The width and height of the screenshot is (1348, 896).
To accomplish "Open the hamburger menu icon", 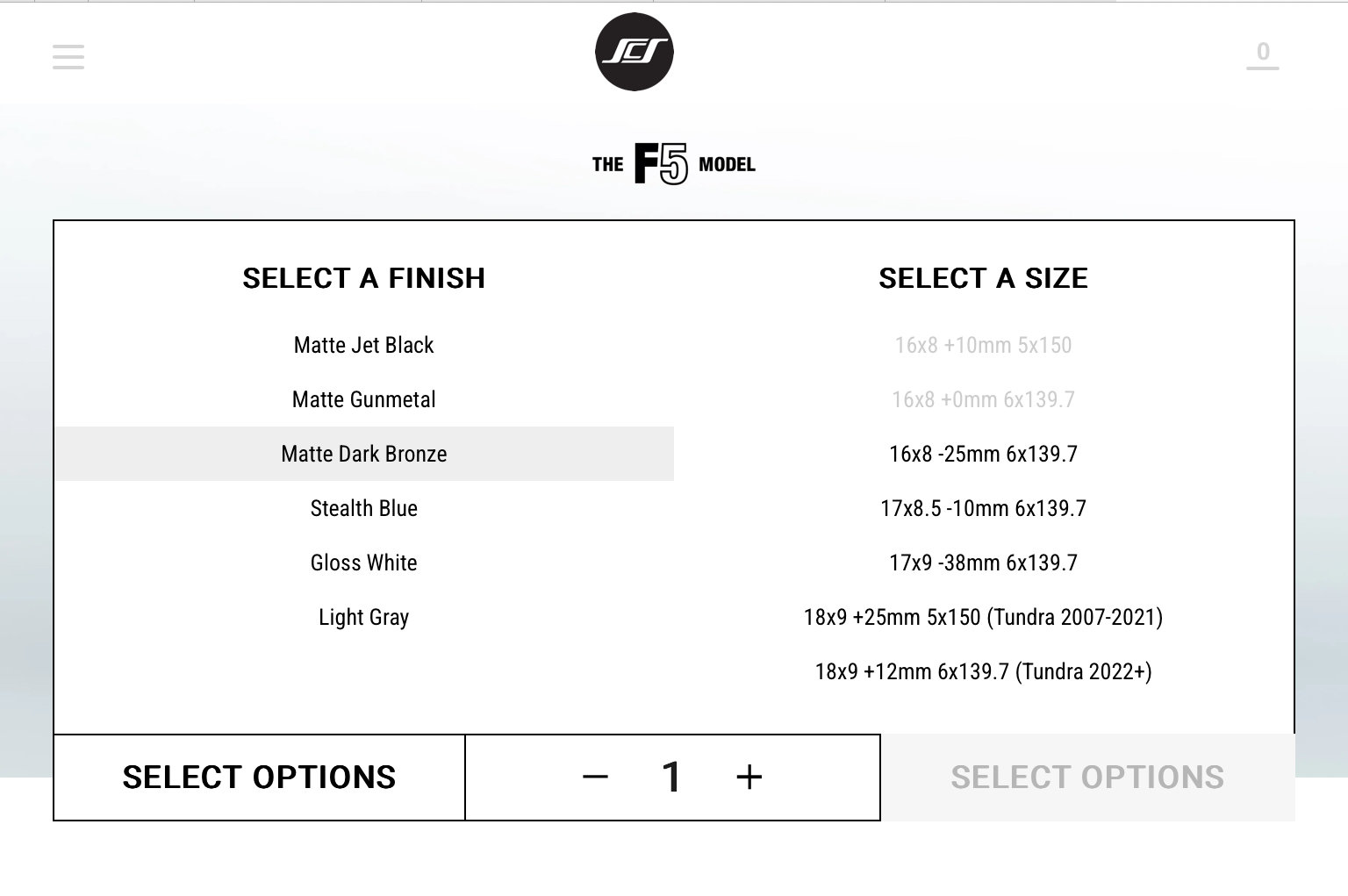I will 68,57.
